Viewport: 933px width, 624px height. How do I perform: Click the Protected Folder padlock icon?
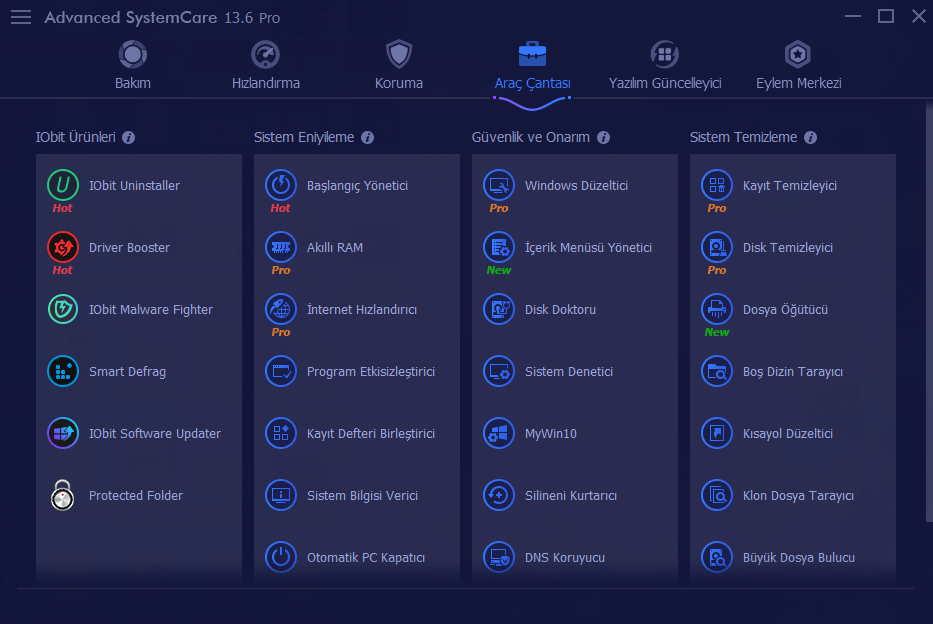point(62,495)
